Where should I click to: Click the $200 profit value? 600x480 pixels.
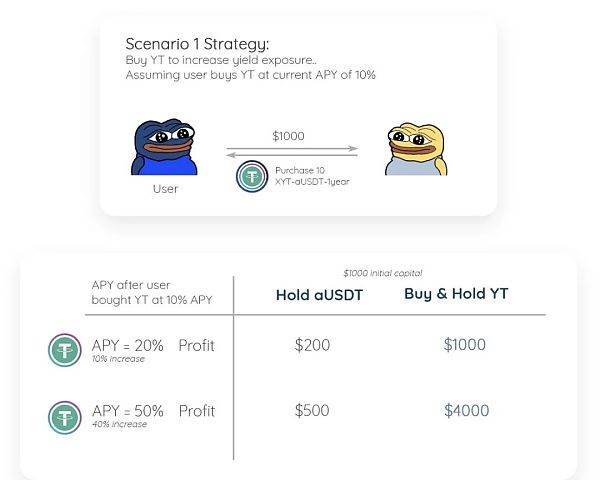[x=312, y=345]
